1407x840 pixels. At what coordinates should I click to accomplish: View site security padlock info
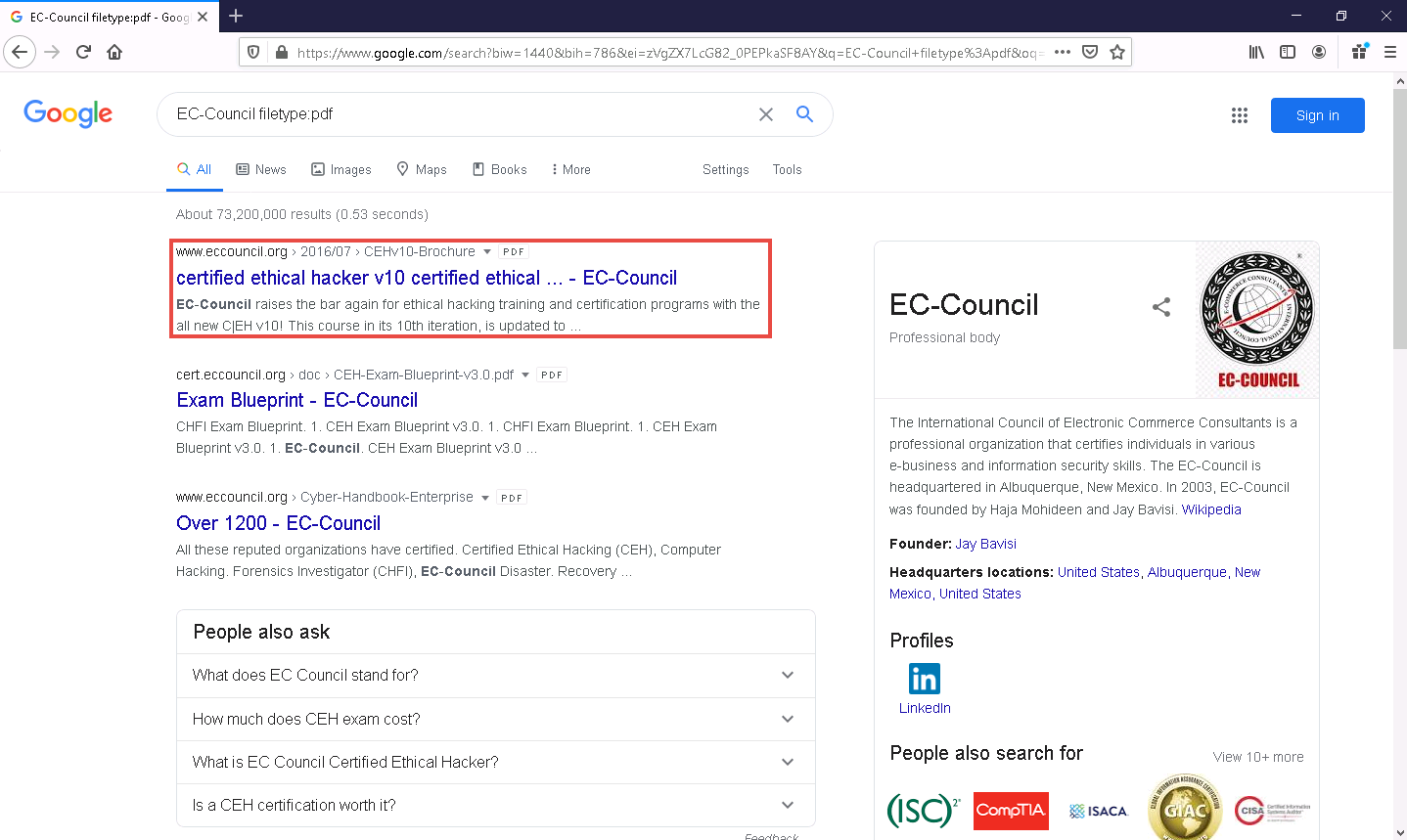tap(281, 52)
